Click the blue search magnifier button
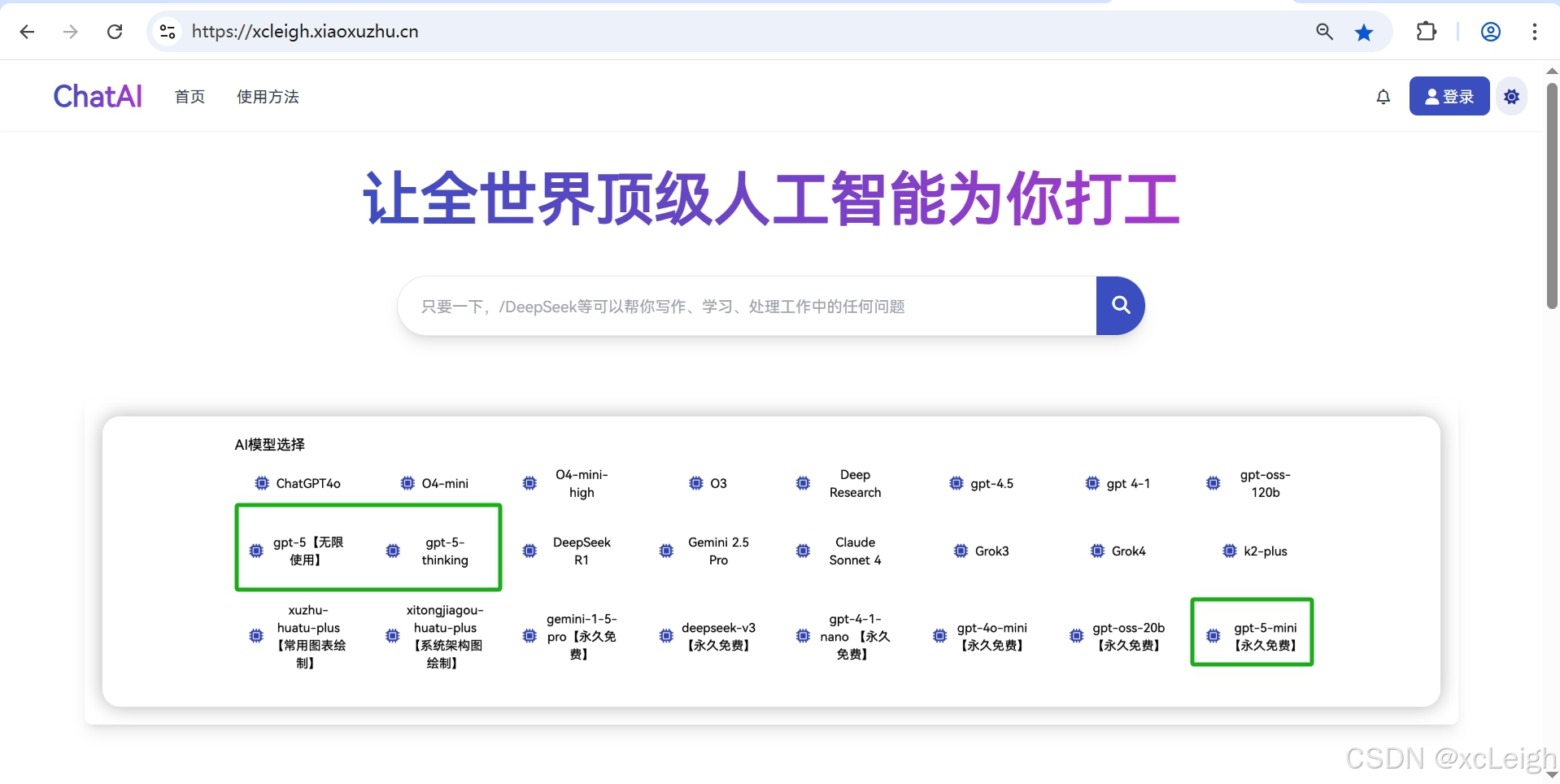 coord(1121,305)
